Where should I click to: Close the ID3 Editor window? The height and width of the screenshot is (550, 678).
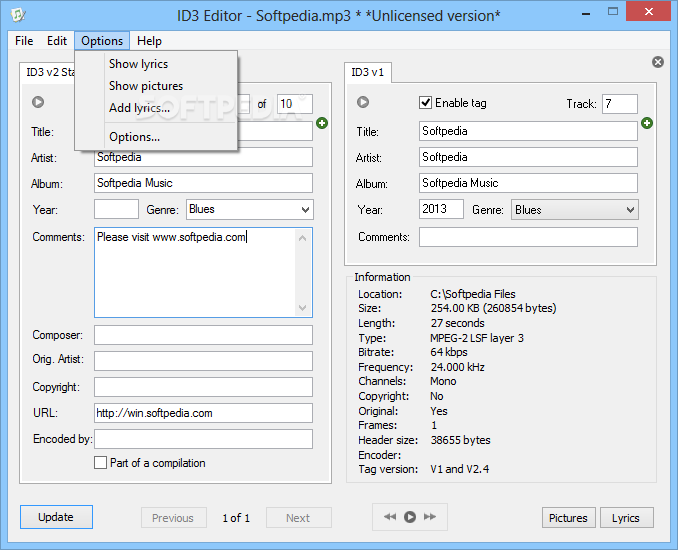648,12
